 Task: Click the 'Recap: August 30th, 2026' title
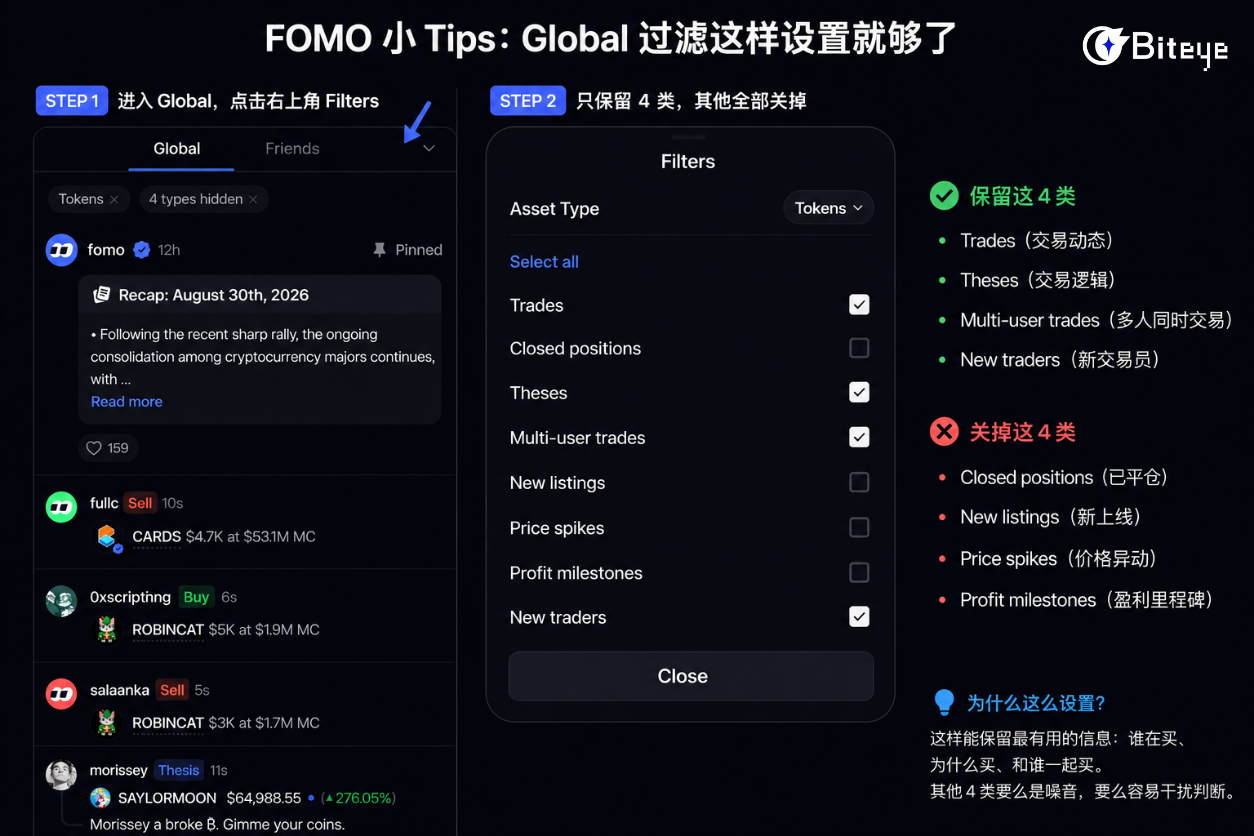tap(213, 295)
